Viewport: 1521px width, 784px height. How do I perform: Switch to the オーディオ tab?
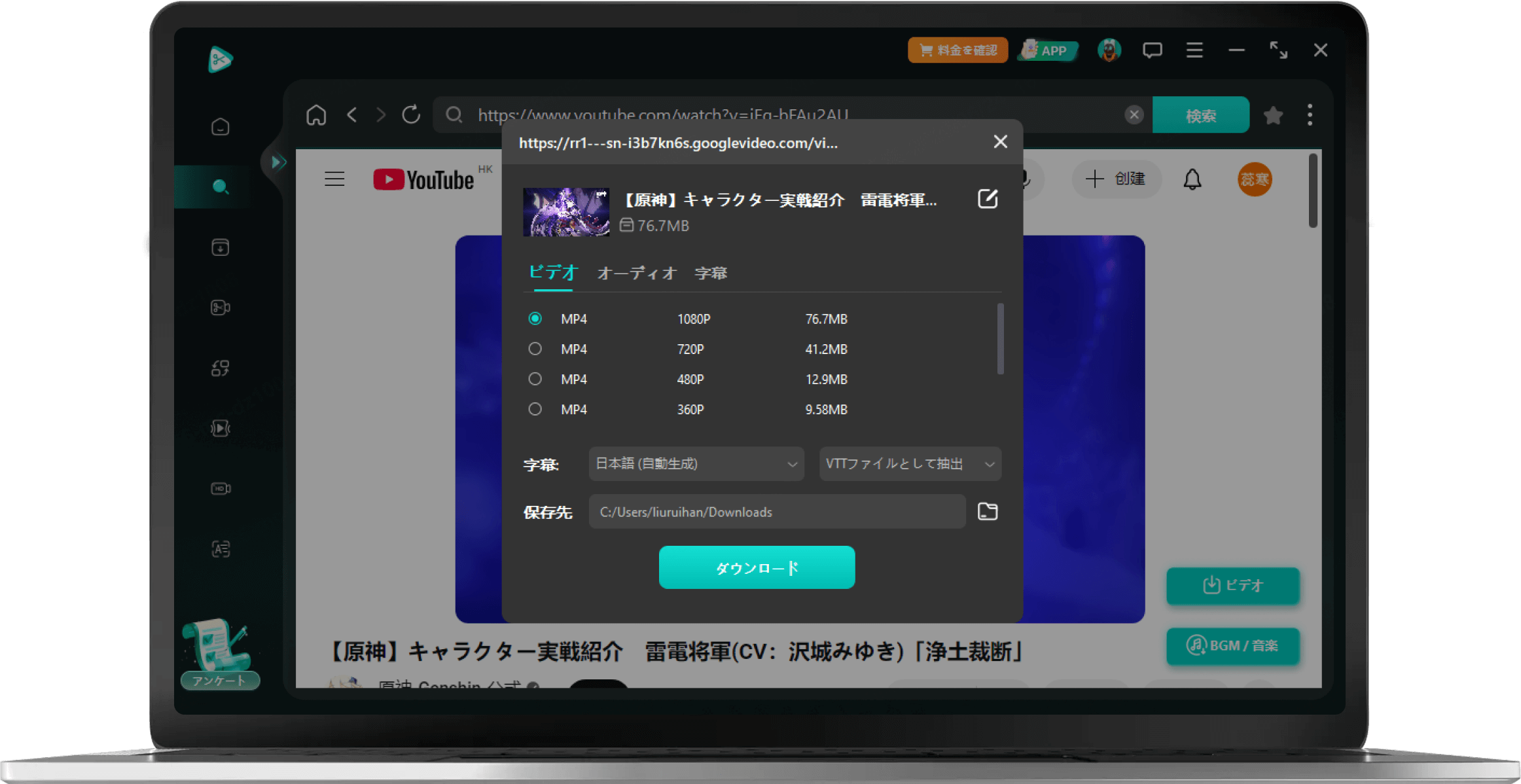click(635, 274)
